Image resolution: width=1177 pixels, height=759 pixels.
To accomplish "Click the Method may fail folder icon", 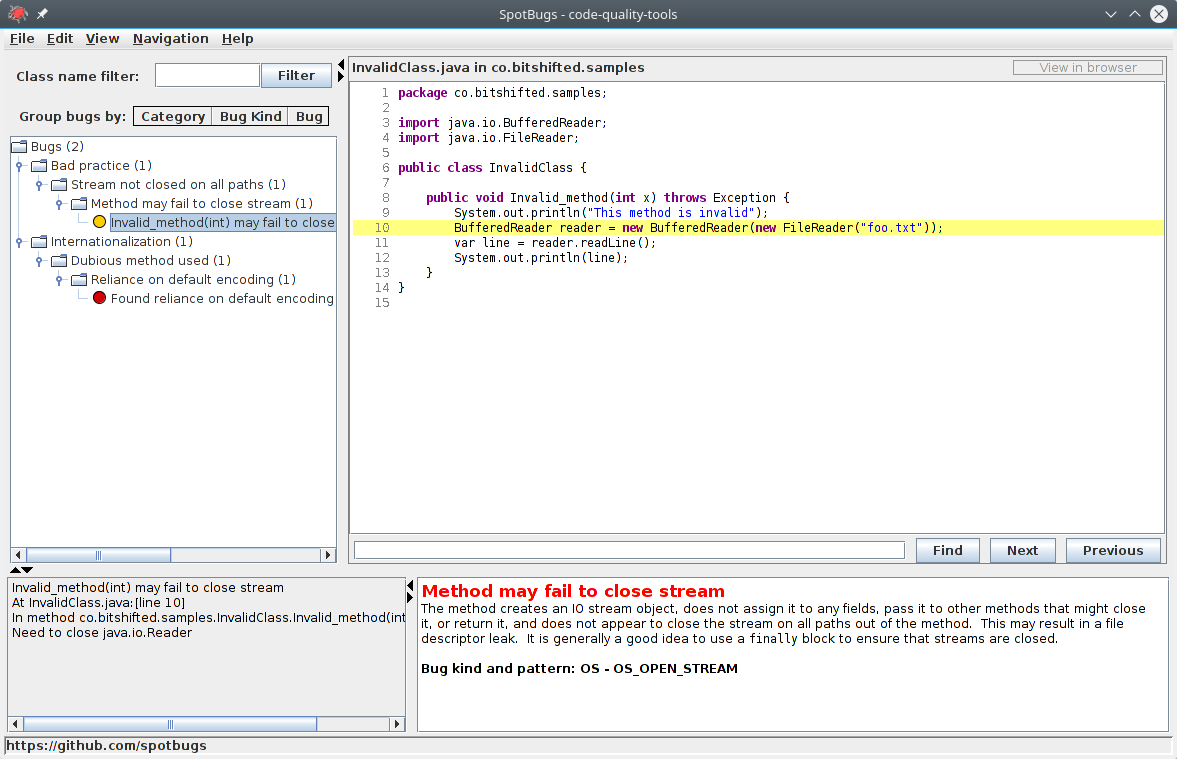I will point(79,203).
